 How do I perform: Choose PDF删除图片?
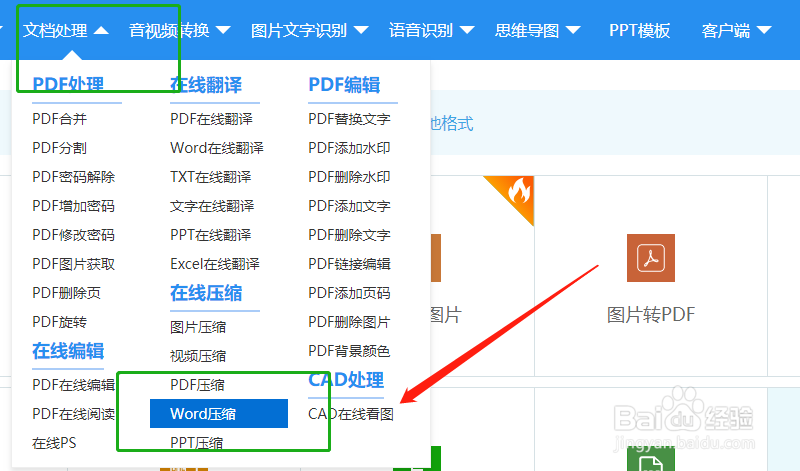tap(349, 323)
